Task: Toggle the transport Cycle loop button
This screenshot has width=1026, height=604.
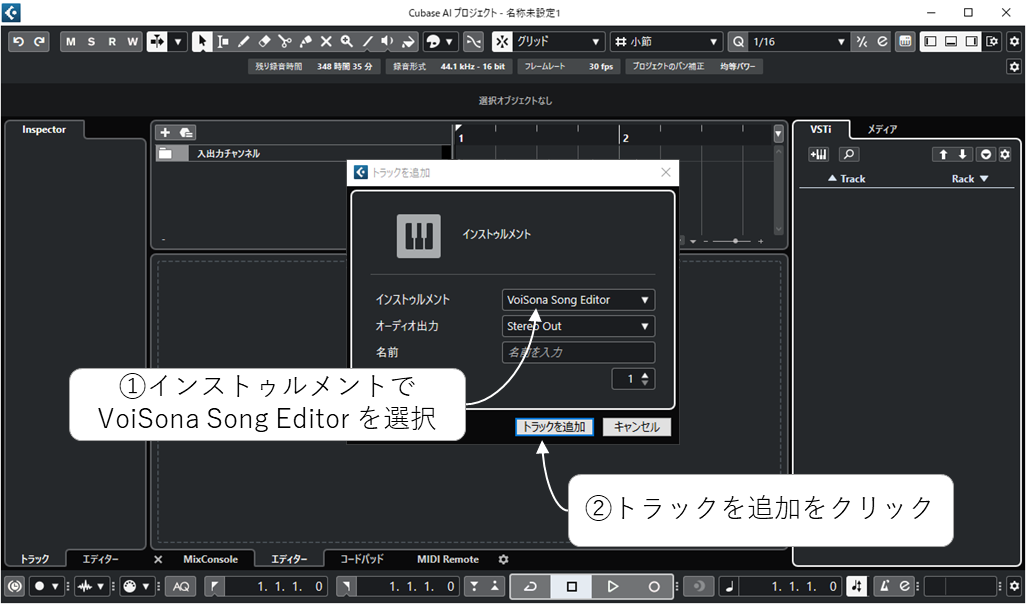Action: click(x=530, y=586)
